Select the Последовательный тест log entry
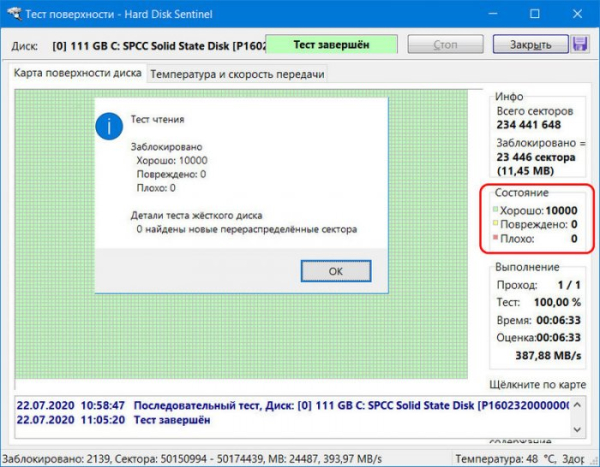This screenshot has width=600, height=467. pos(250,406)
